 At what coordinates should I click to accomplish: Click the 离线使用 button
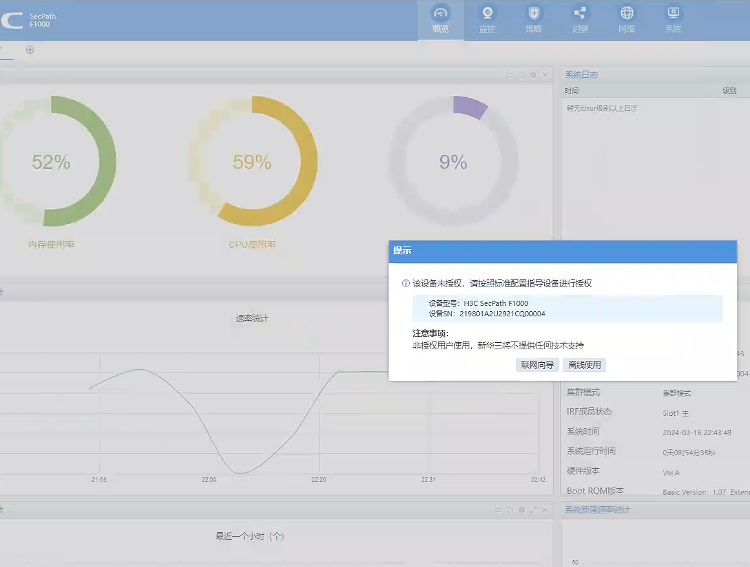[584, 365]
